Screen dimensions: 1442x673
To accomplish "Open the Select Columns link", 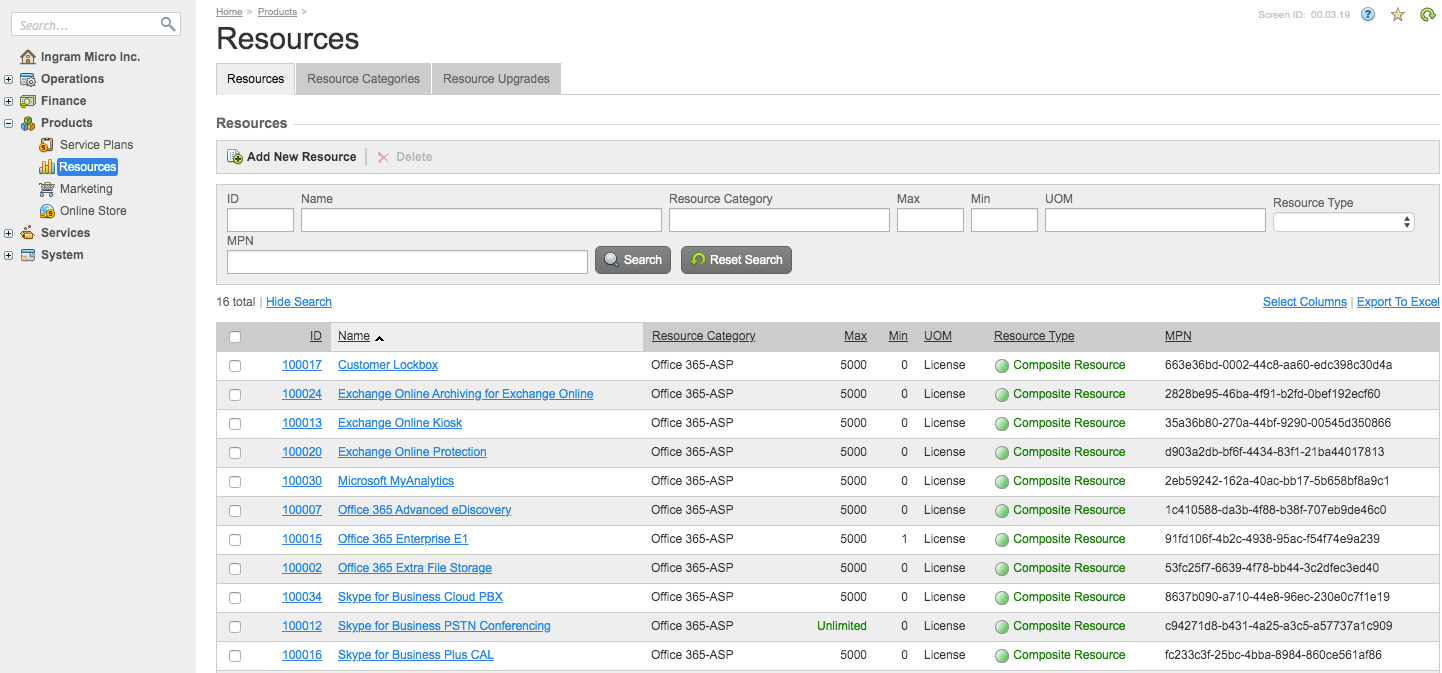I will click(x=1305, y=302).
